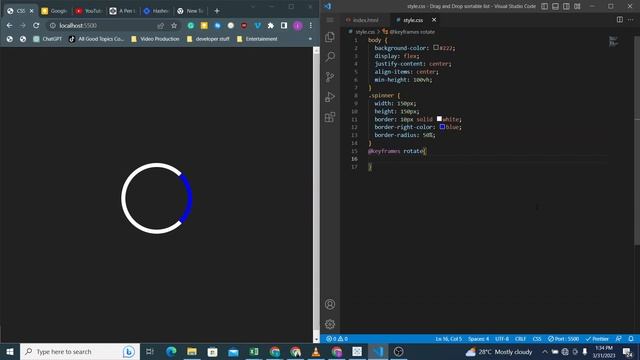Open Microsoft Edge from taskbar
The image size is (640, 360).
[171, 351]
